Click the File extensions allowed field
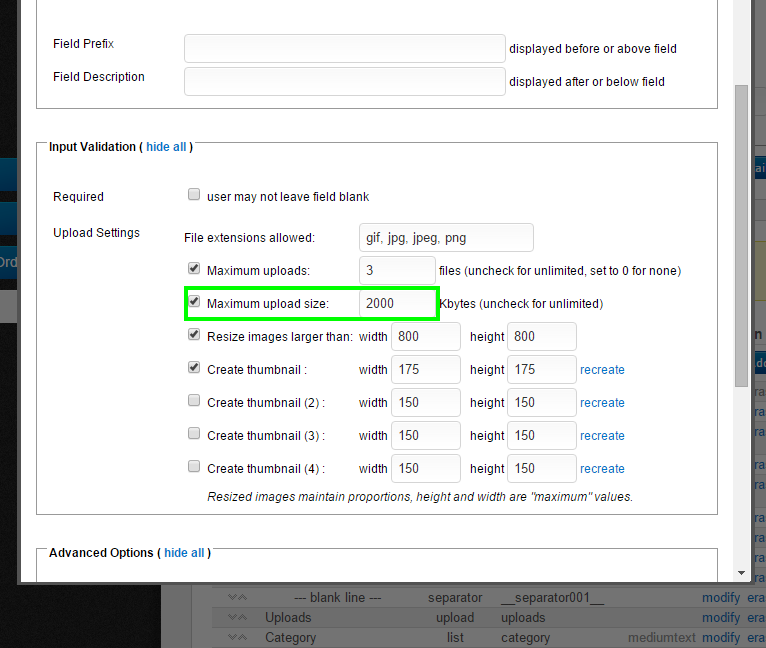Viewport: 766px width, 648px height. (x=446, y=238)
